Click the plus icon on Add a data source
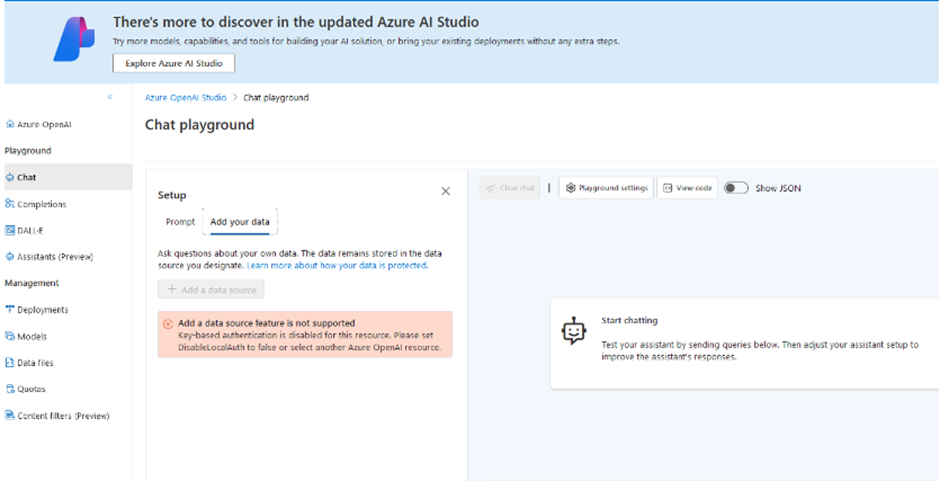Screen dimensions: 940x481 (x=171, y=290)
